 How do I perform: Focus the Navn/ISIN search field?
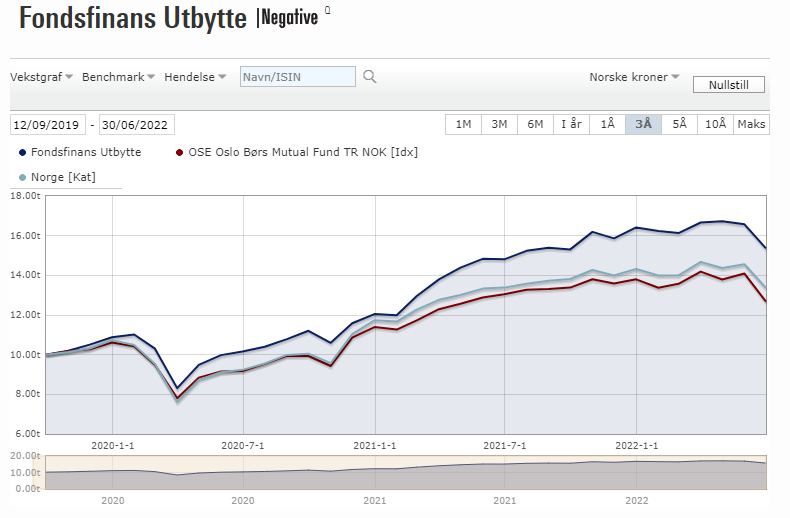[x=298, y=77]
